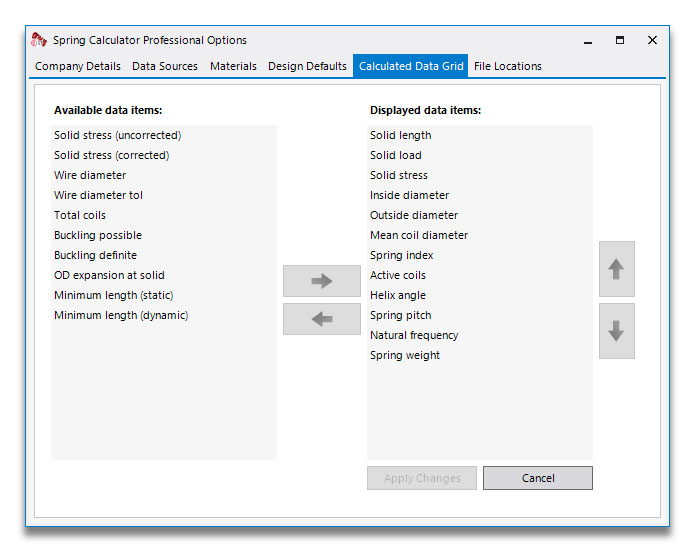The image size is (695, 552).
Task: Go to the Design Defaults tab
Action: point(307,66)
